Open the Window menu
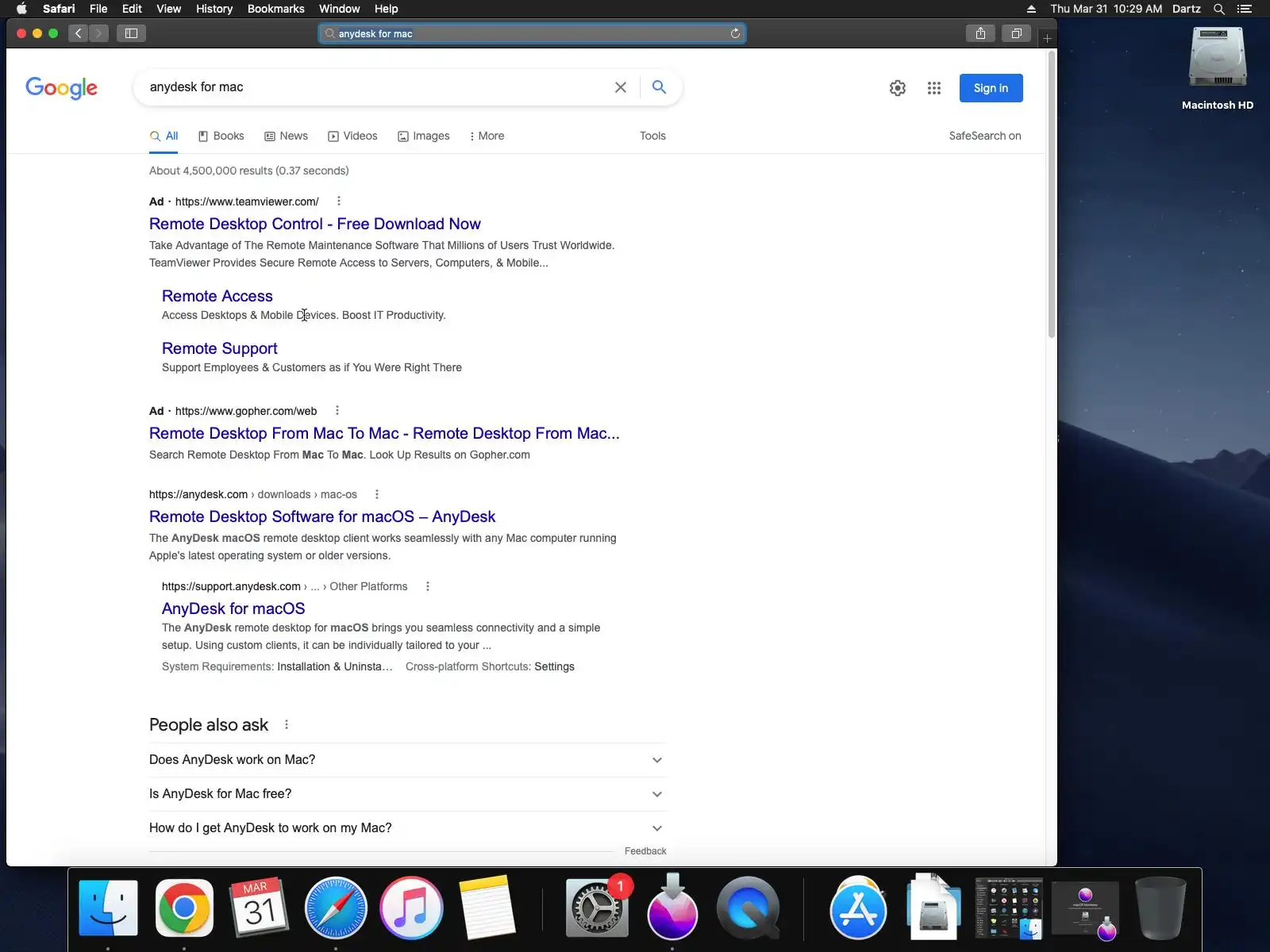This screenshot has height=952, width=1270. [x=340, y=9]
